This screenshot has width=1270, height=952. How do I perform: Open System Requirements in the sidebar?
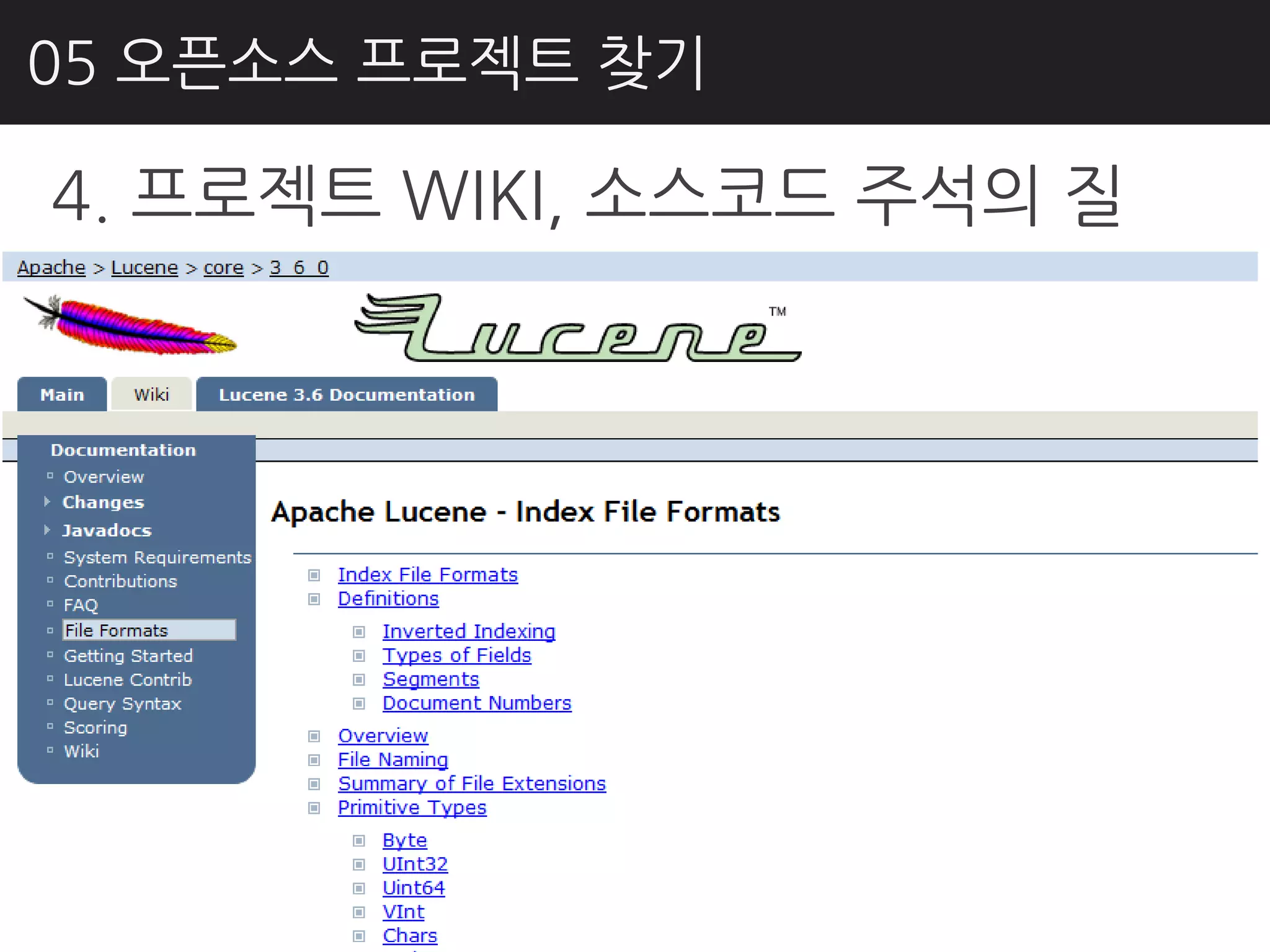tap(158, 558)
